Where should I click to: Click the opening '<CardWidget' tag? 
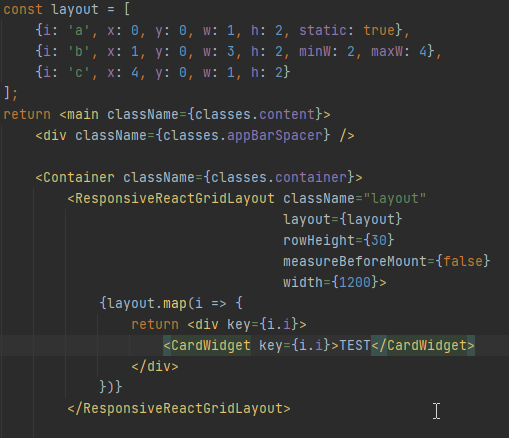coord(207,346)
